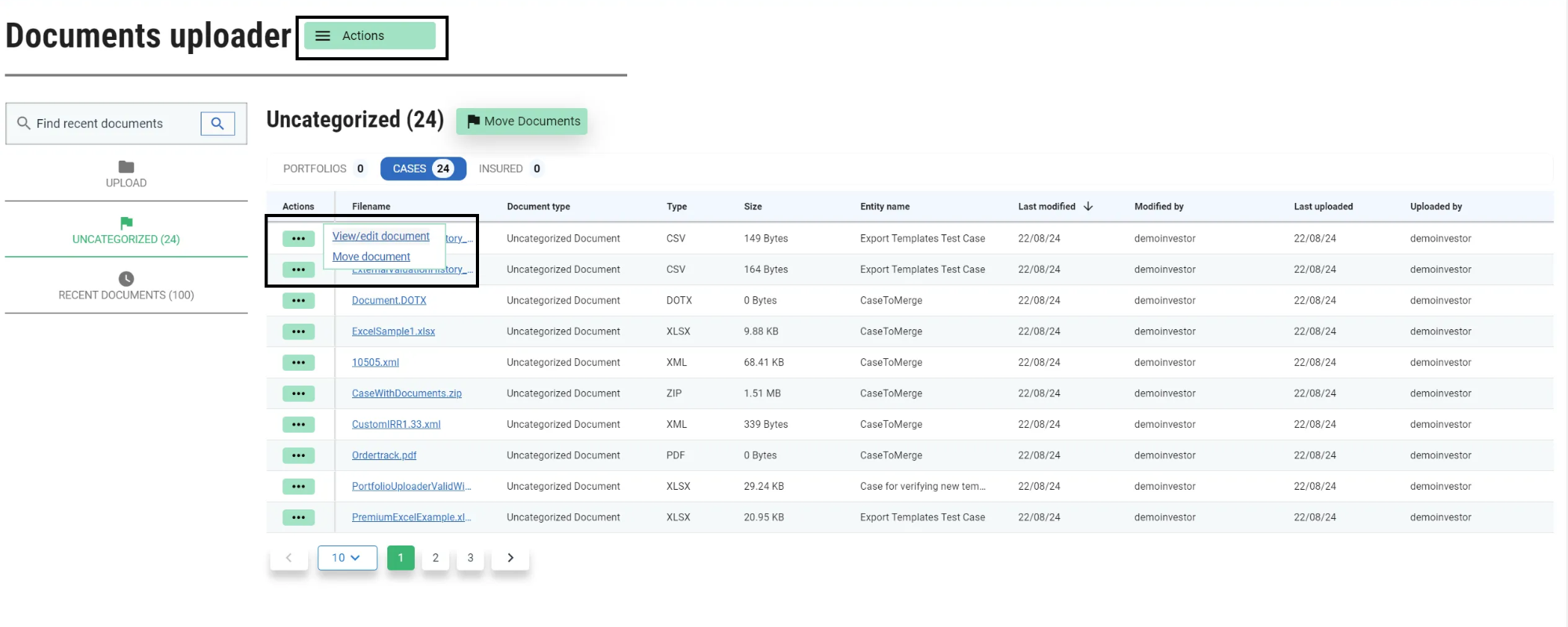The height and width of the screenshot is (627, 1568).
Task: Open the Actions hamburger menu
Action: 370,36
